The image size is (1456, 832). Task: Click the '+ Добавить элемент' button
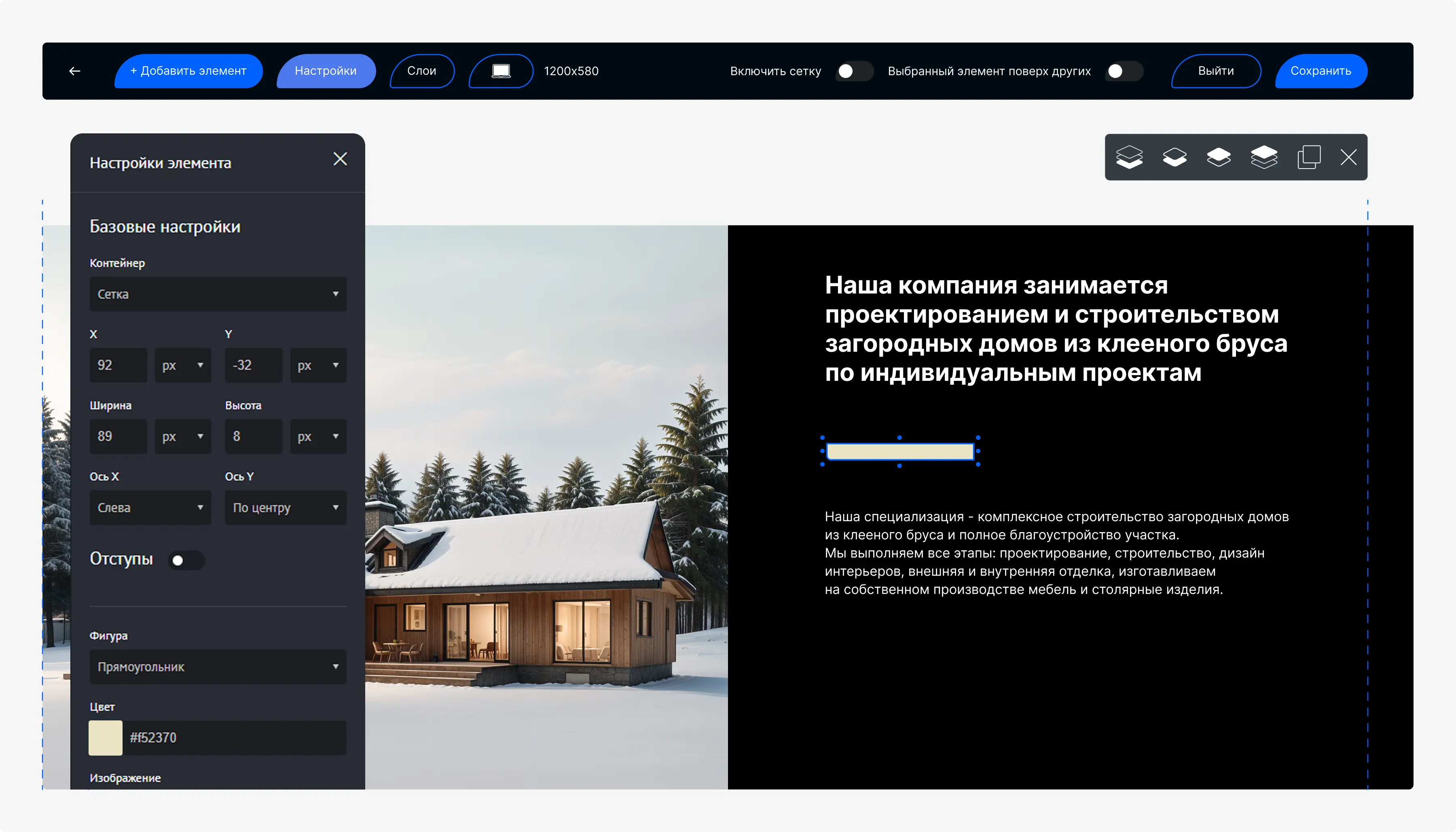[x=188, y=70]
